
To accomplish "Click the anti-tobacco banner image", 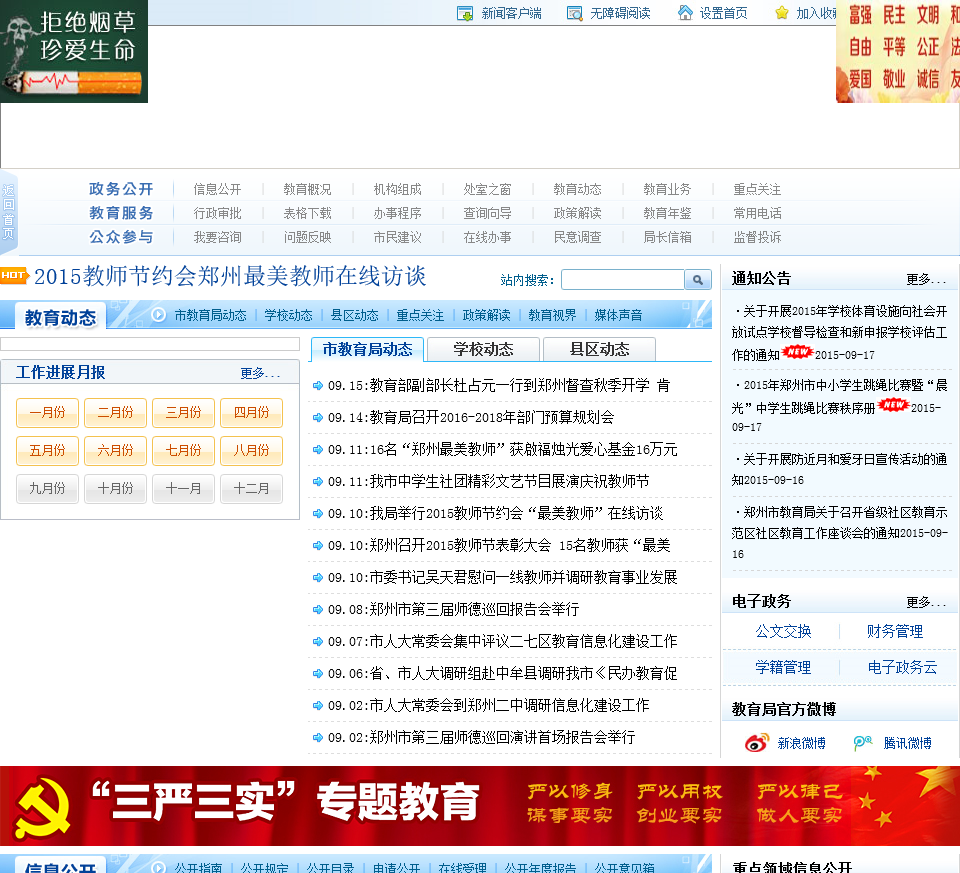I will point(74,51).
